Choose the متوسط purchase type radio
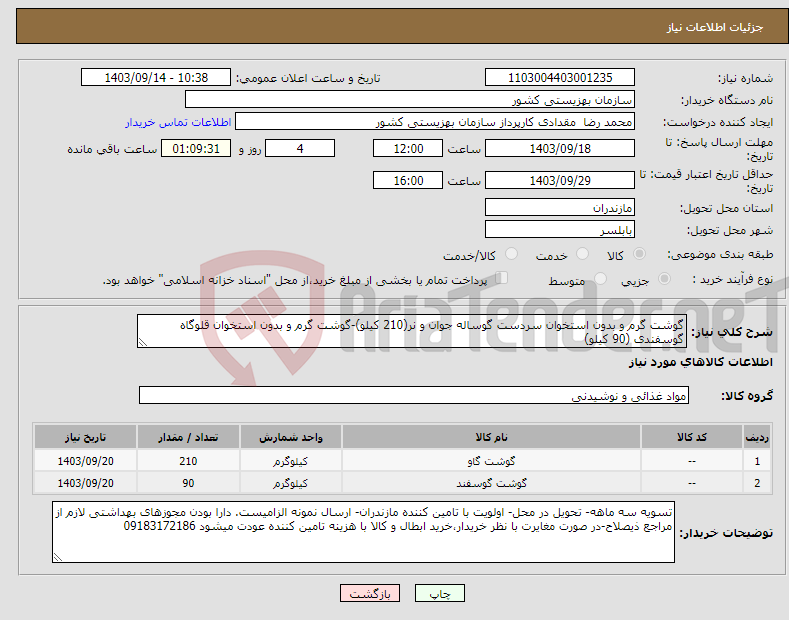Image resolution: width=789 pixels, height=620 pixels. pyautogui.click(x=600, y=279)
